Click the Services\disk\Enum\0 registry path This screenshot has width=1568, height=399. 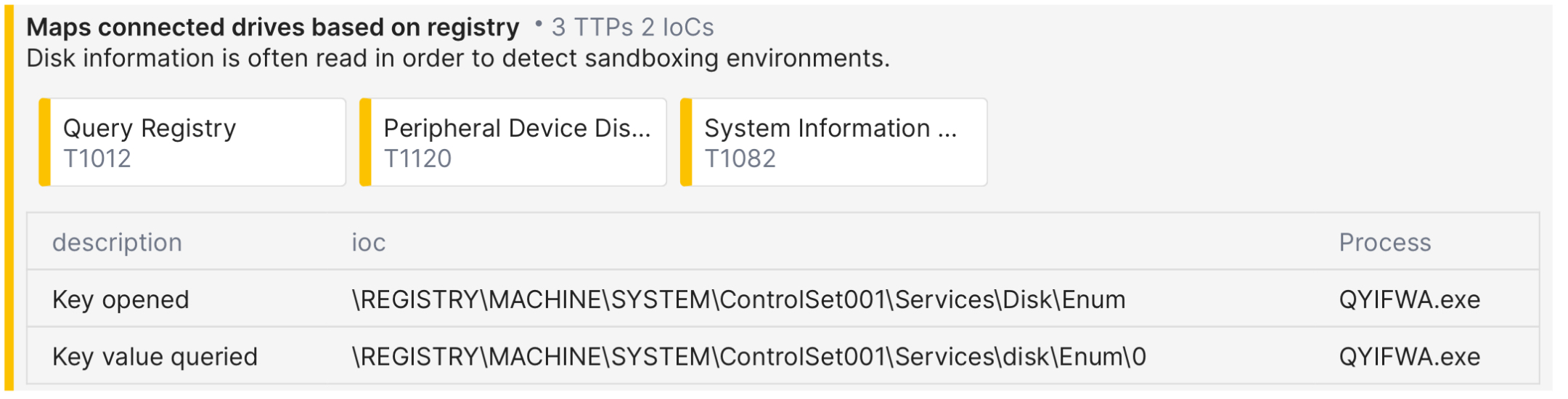[748, 357]
